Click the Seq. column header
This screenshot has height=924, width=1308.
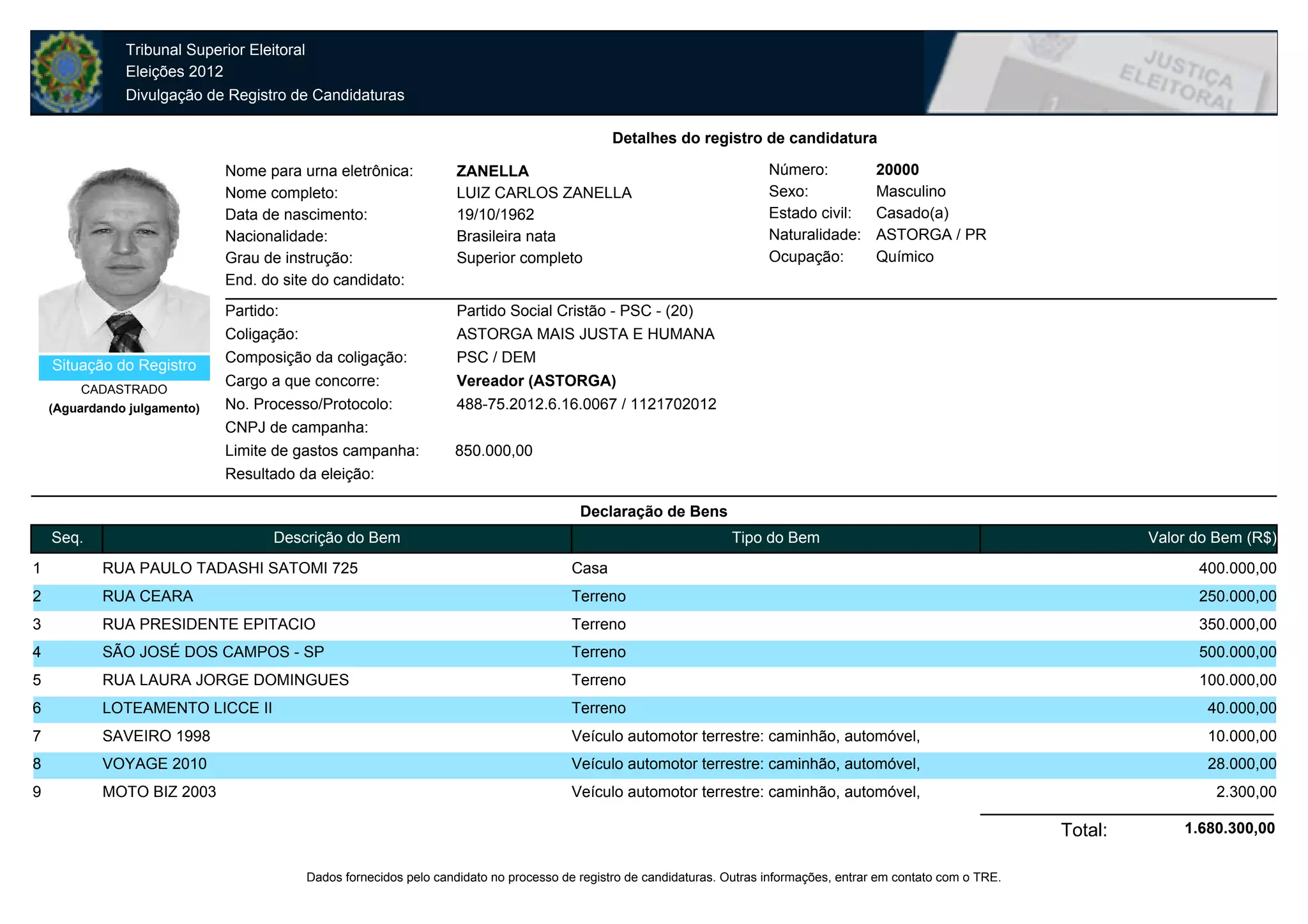(67, 538)
